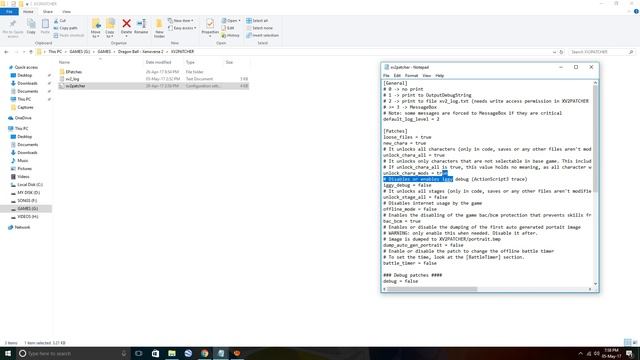Open the Windows Start menu
This screenshot has width=640, height=360.
(8, 353)
